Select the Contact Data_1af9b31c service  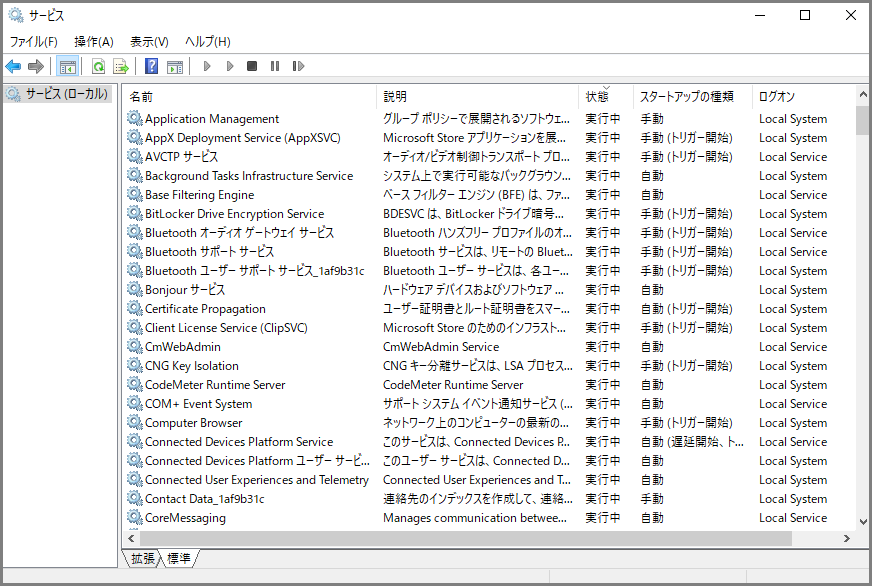point(205,499)
